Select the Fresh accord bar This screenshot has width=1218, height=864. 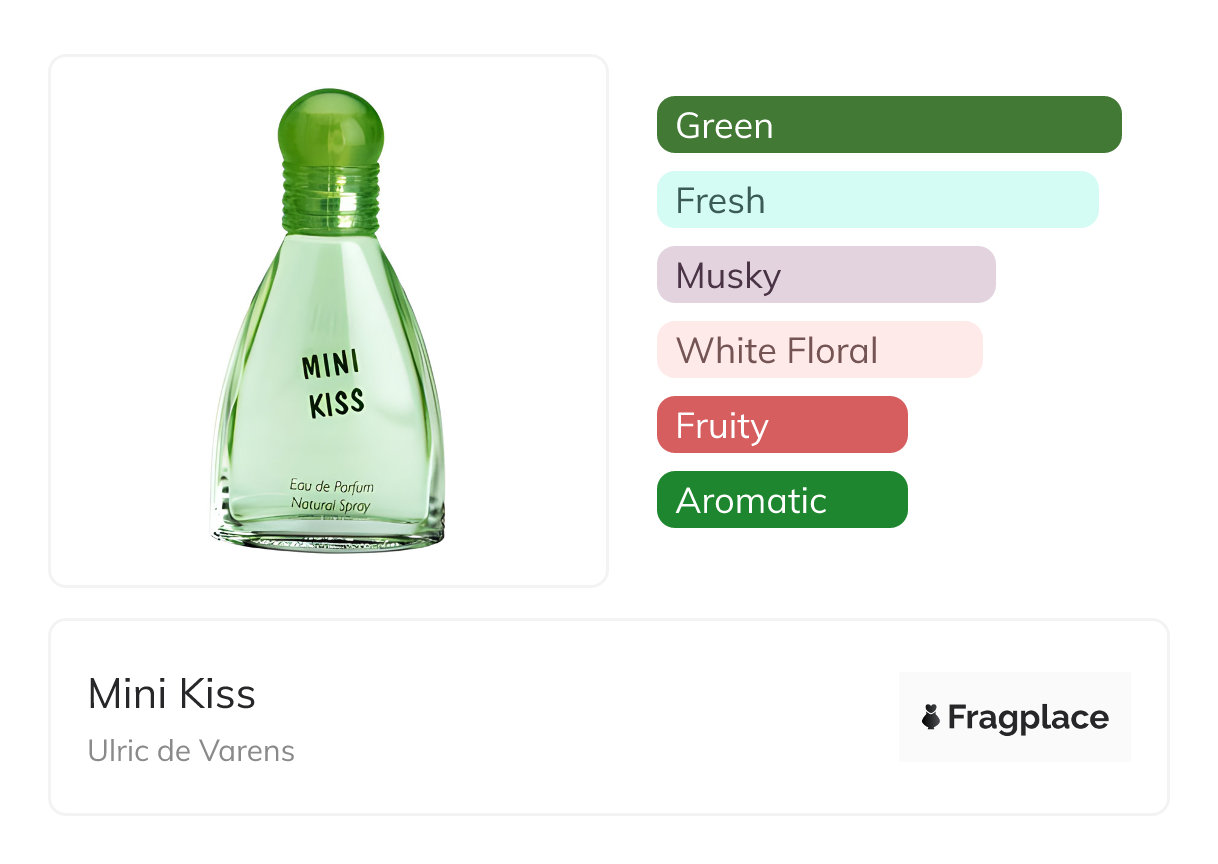(877, 200)
